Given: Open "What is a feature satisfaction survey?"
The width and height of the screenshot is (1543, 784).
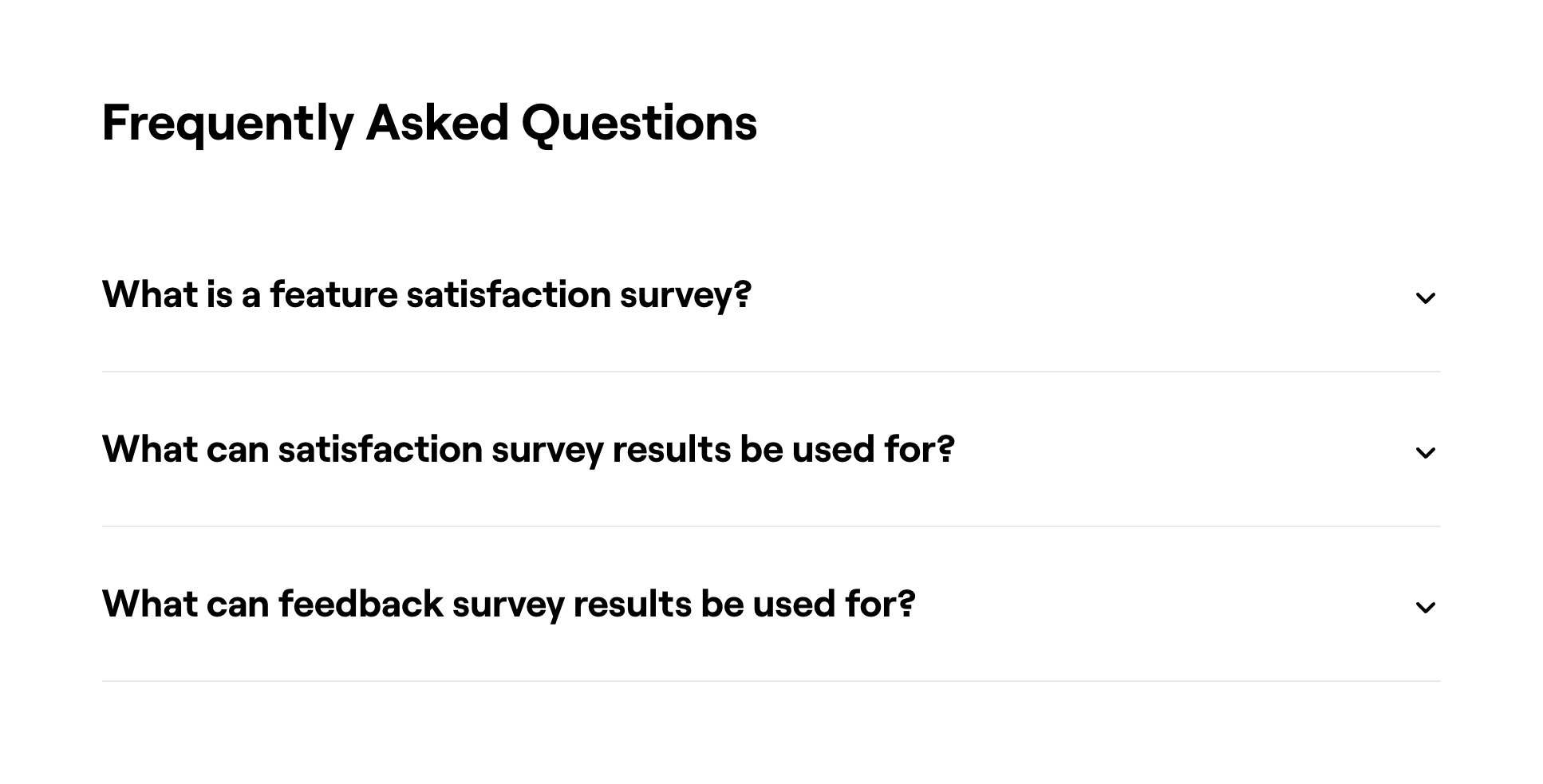Looking at the screenshot, I should (x=427, y=294).
